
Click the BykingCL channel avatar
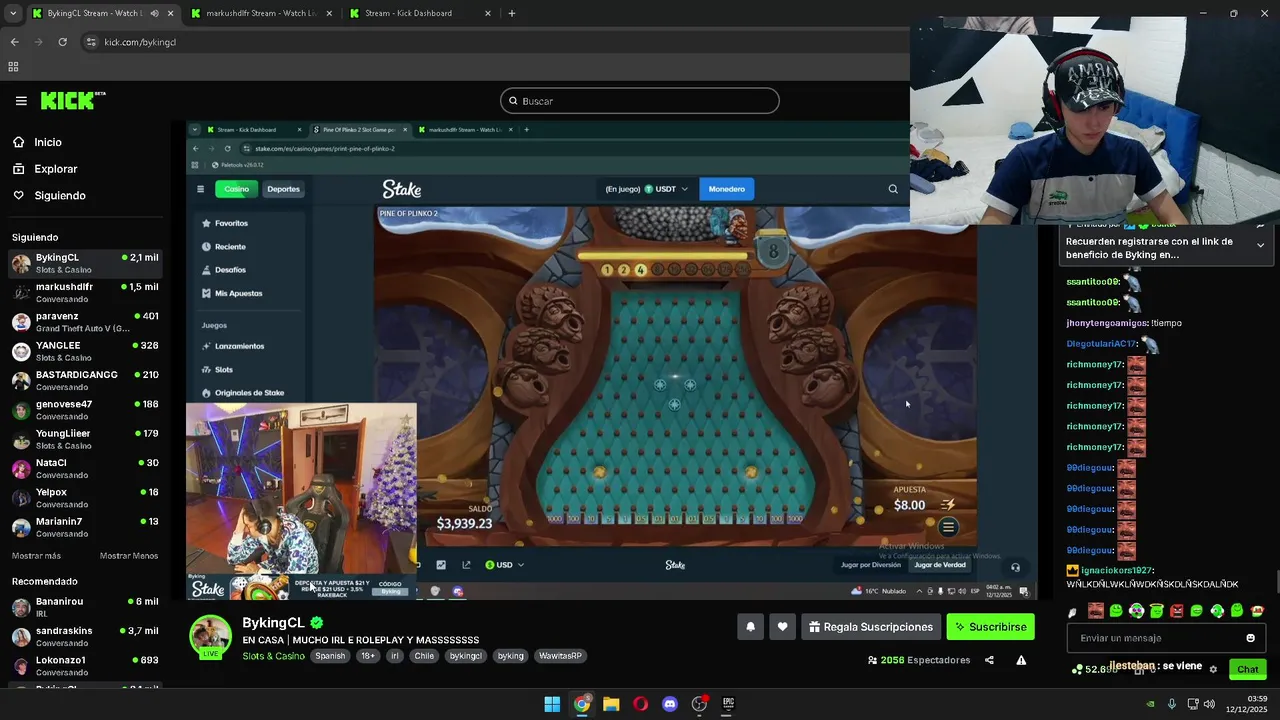(211, 637)
